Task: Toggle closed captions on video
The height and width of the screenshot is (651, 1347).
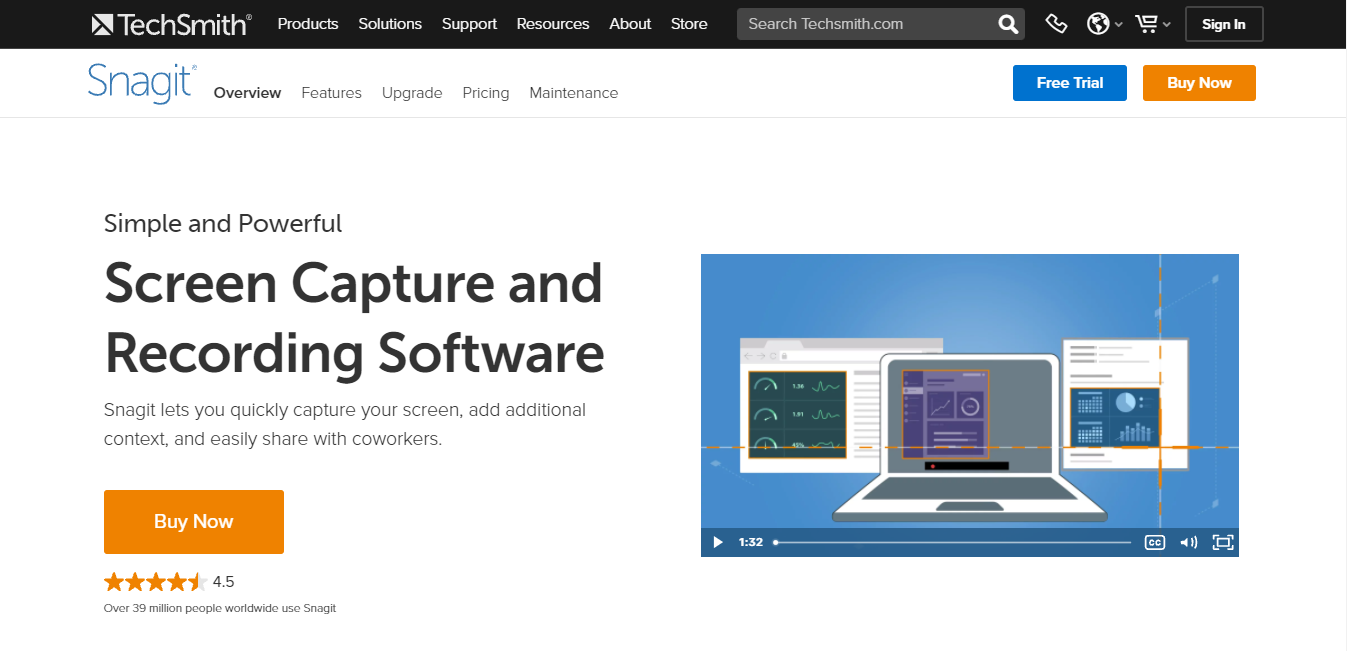Action: coord(1154,542)
